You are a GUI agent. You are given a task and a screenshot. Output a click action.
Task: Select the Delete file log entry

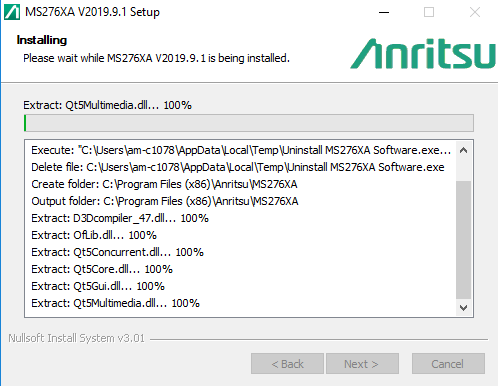point(238,167)
